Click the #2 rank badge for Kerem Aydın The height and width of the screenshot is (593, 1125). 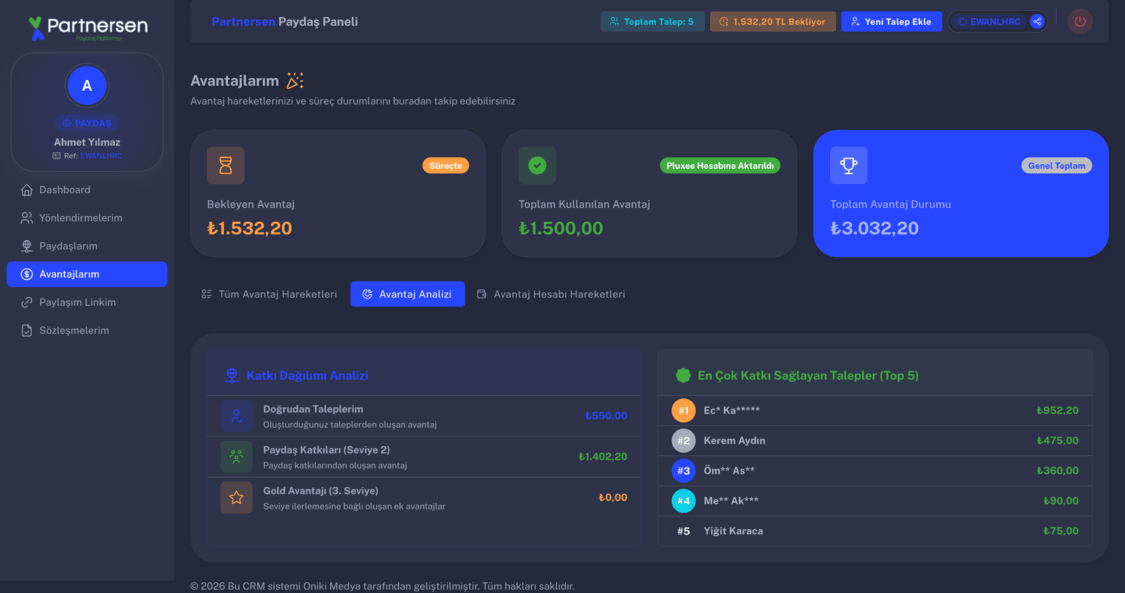point(683,441)
